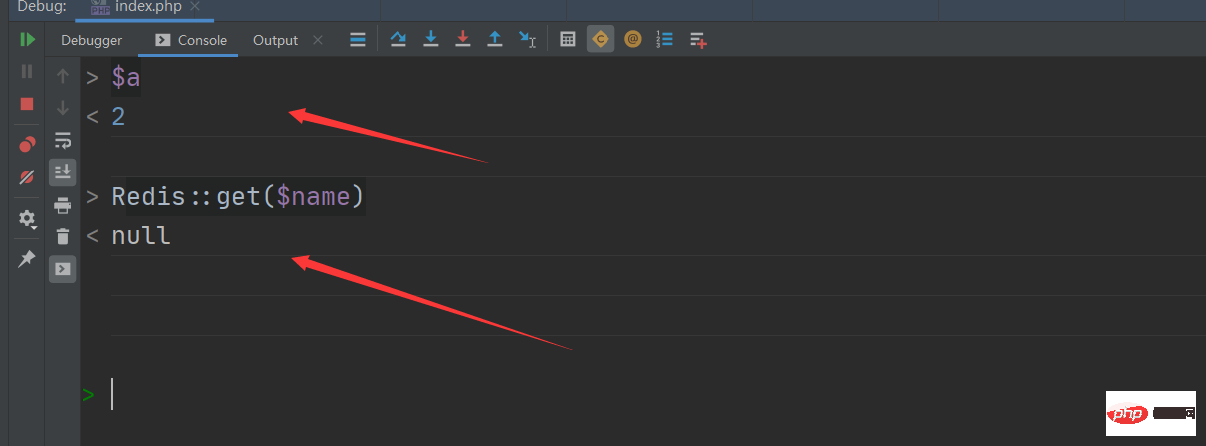The image size is (1206, 446).
Task: Pin the debug tab with the pin icon
Action: click(27, 258)
